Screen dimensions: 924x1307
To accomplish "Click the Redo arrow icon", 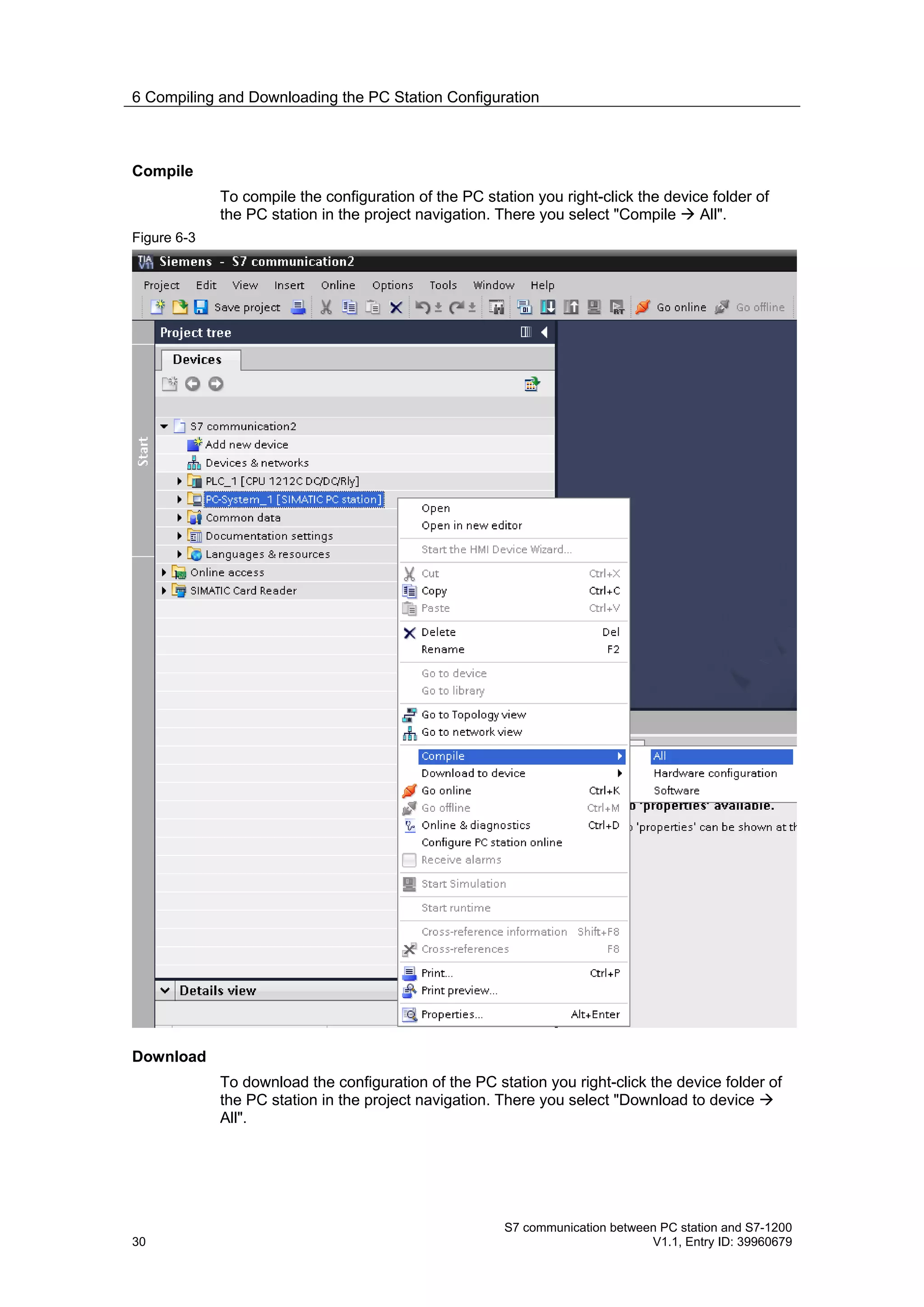I will pos(457,307).
